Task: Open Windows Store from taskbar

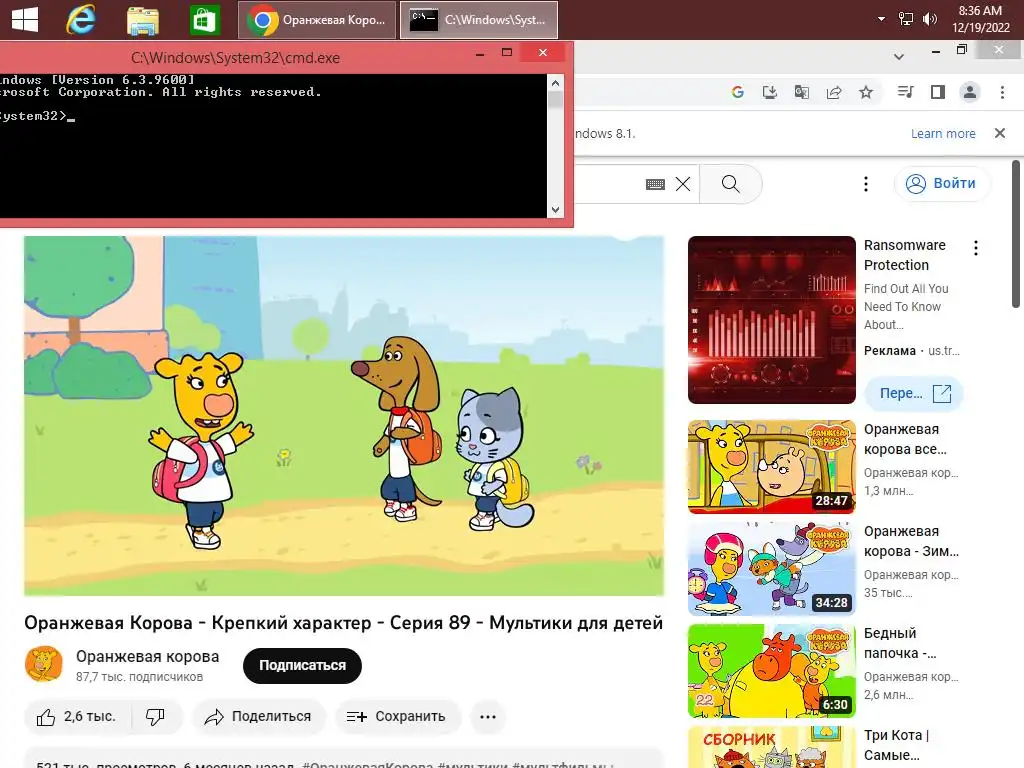Action: [204, 20]
